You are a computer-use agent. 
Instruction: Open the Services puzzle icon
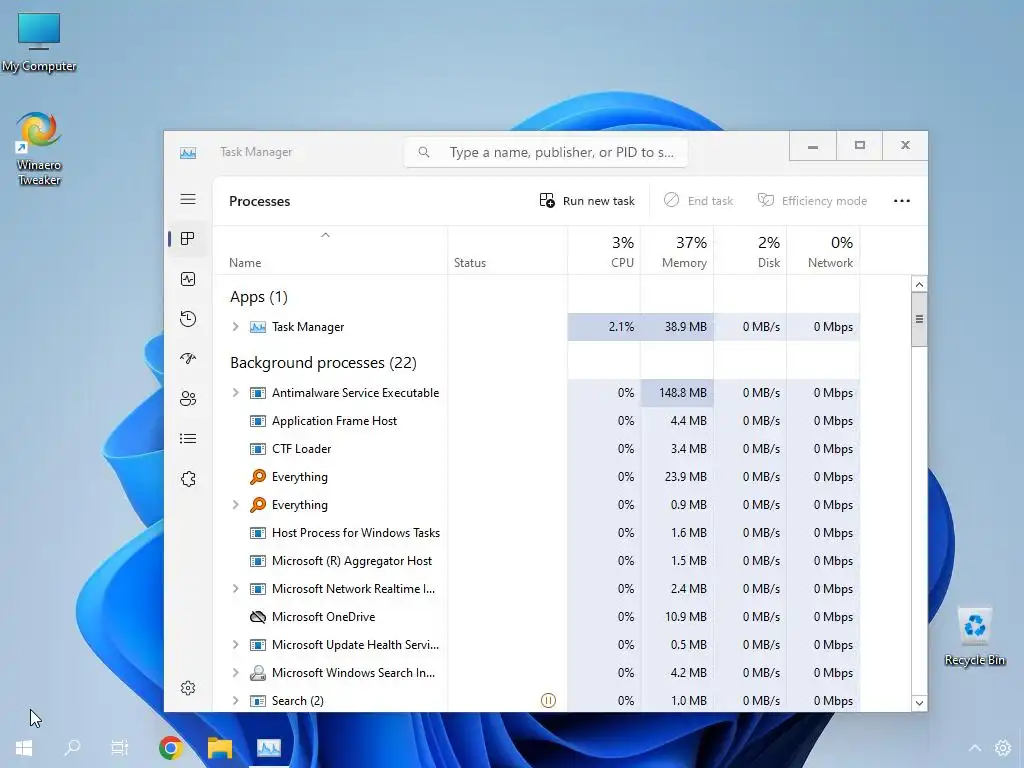click(x=188, y=479)
